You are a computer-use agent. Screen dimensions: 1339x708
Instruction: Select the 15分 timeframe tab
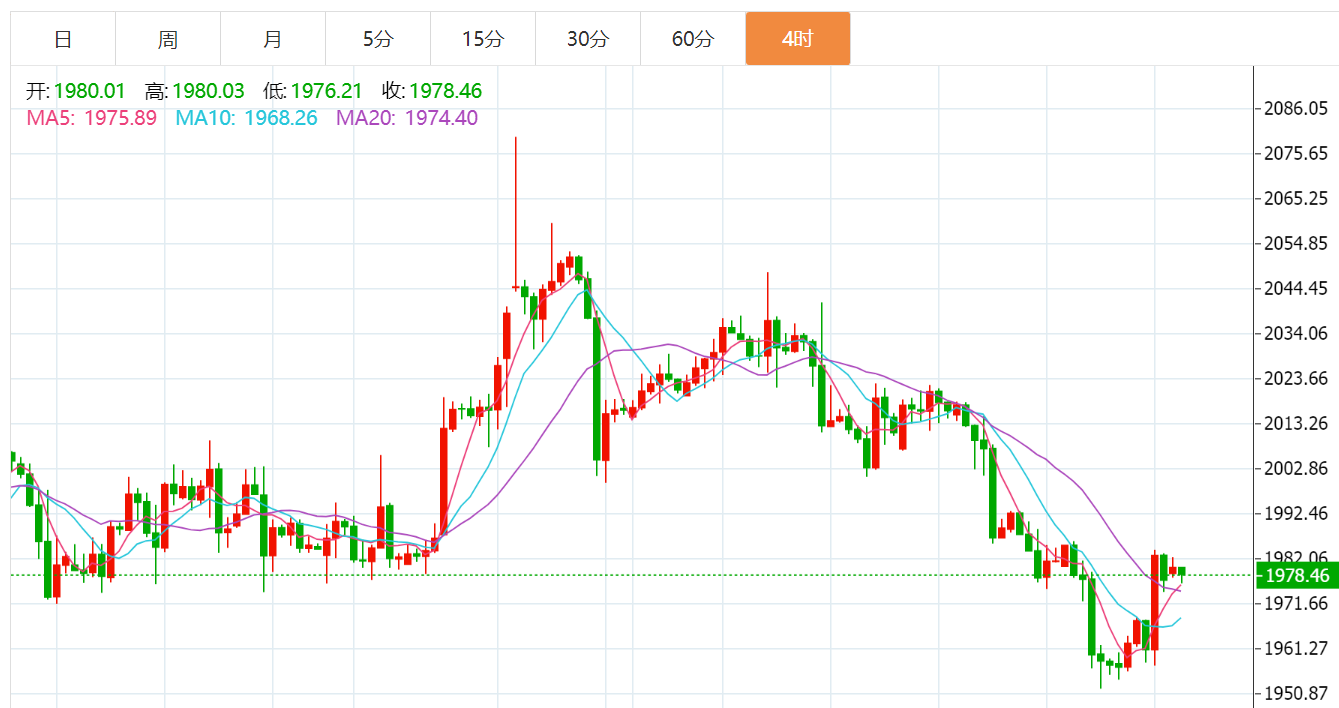[483, 39]
